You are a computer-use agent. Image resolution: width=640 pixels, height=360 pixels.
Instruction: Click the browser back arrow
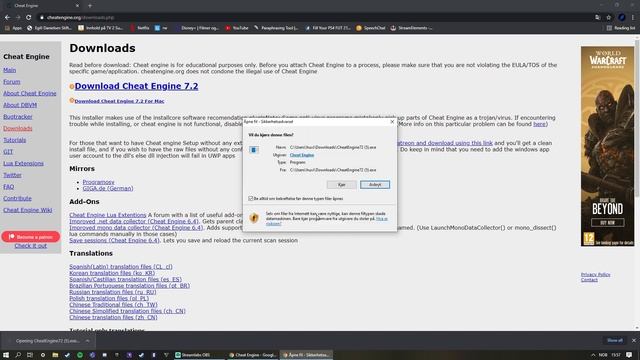(7, 18)
